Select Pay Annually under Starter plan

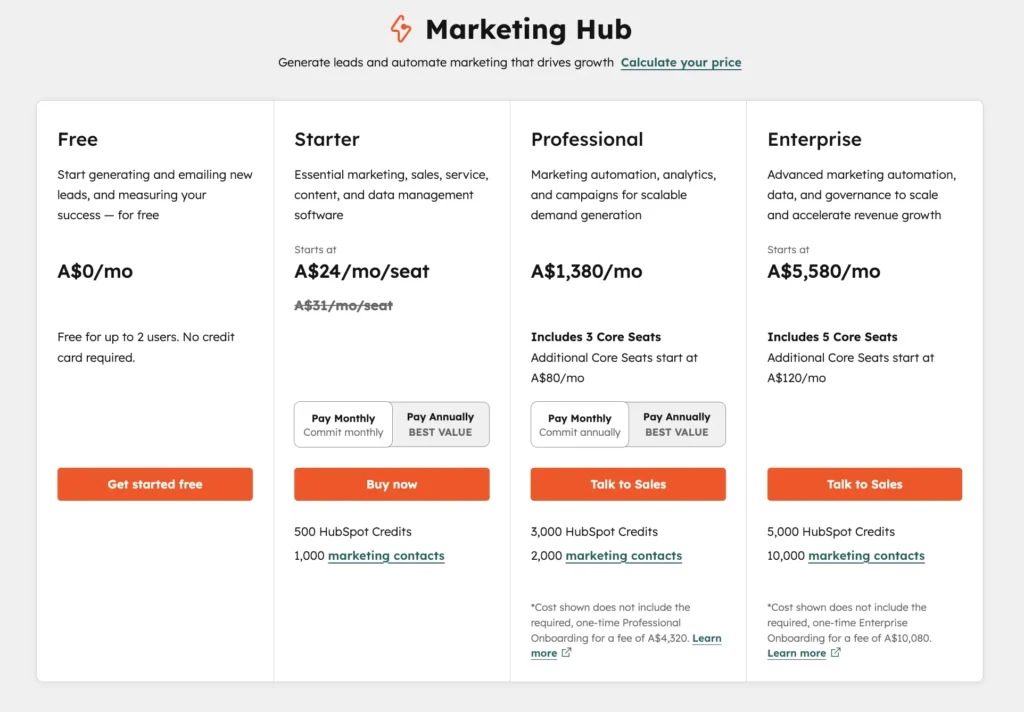pos(440,425)
